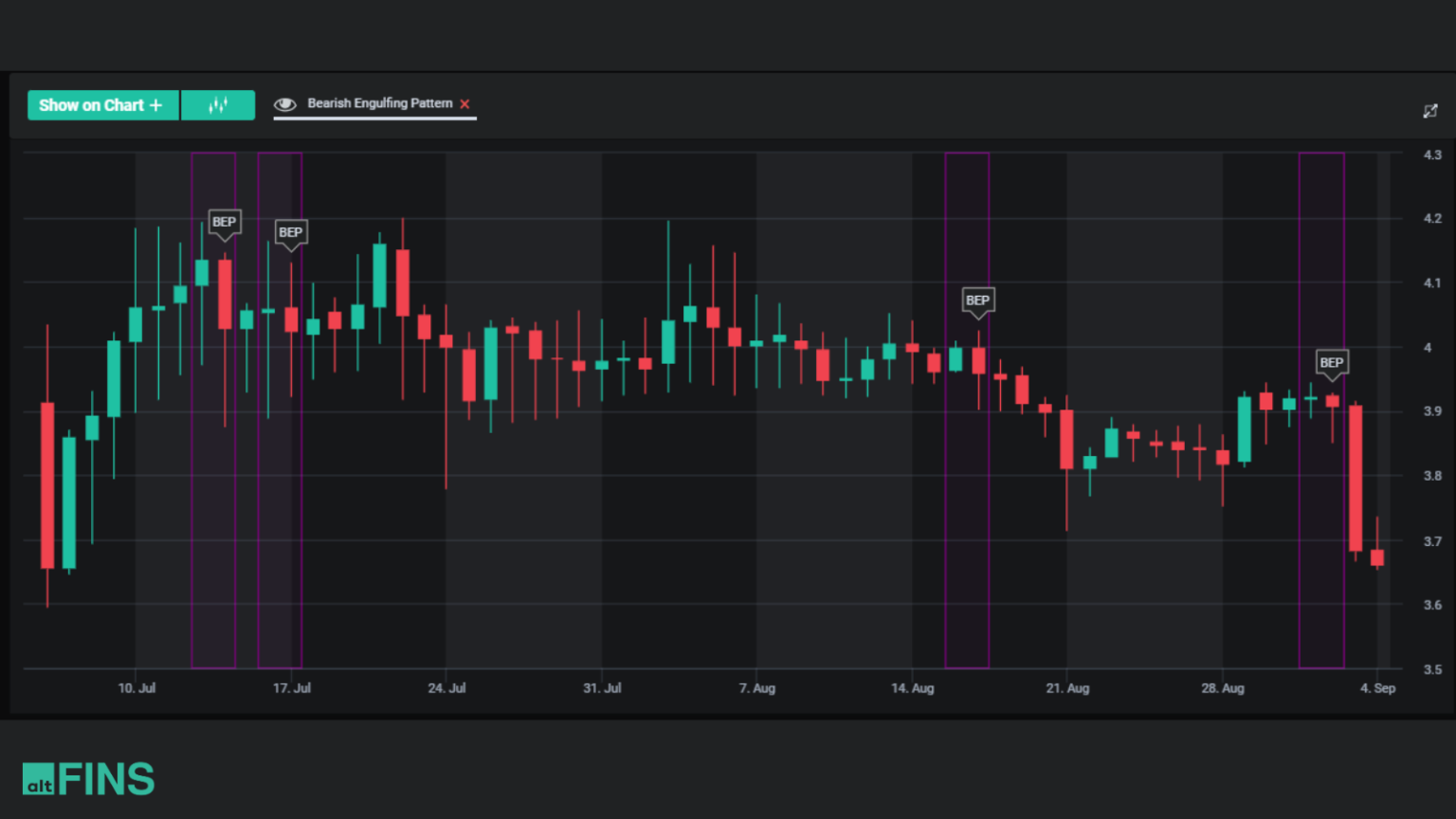Click the 7. Aug date label
Image resolution: width=1456 pixels, height=819 pixels.
(x=757, y=688)
